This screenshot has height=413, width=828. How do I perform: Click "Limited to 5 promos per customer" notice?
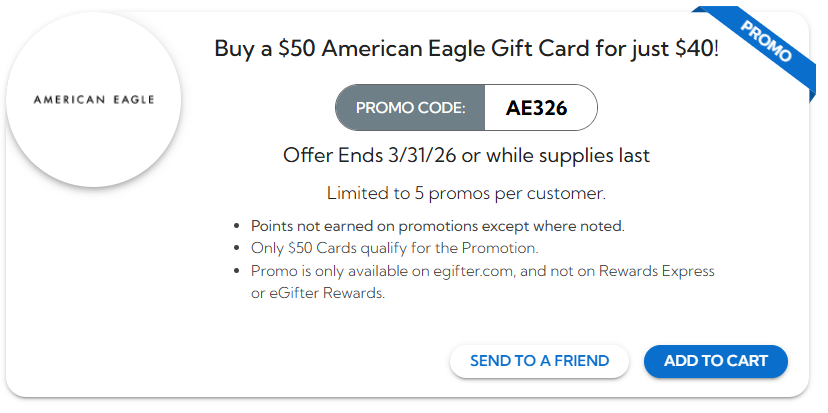point(466,192)
